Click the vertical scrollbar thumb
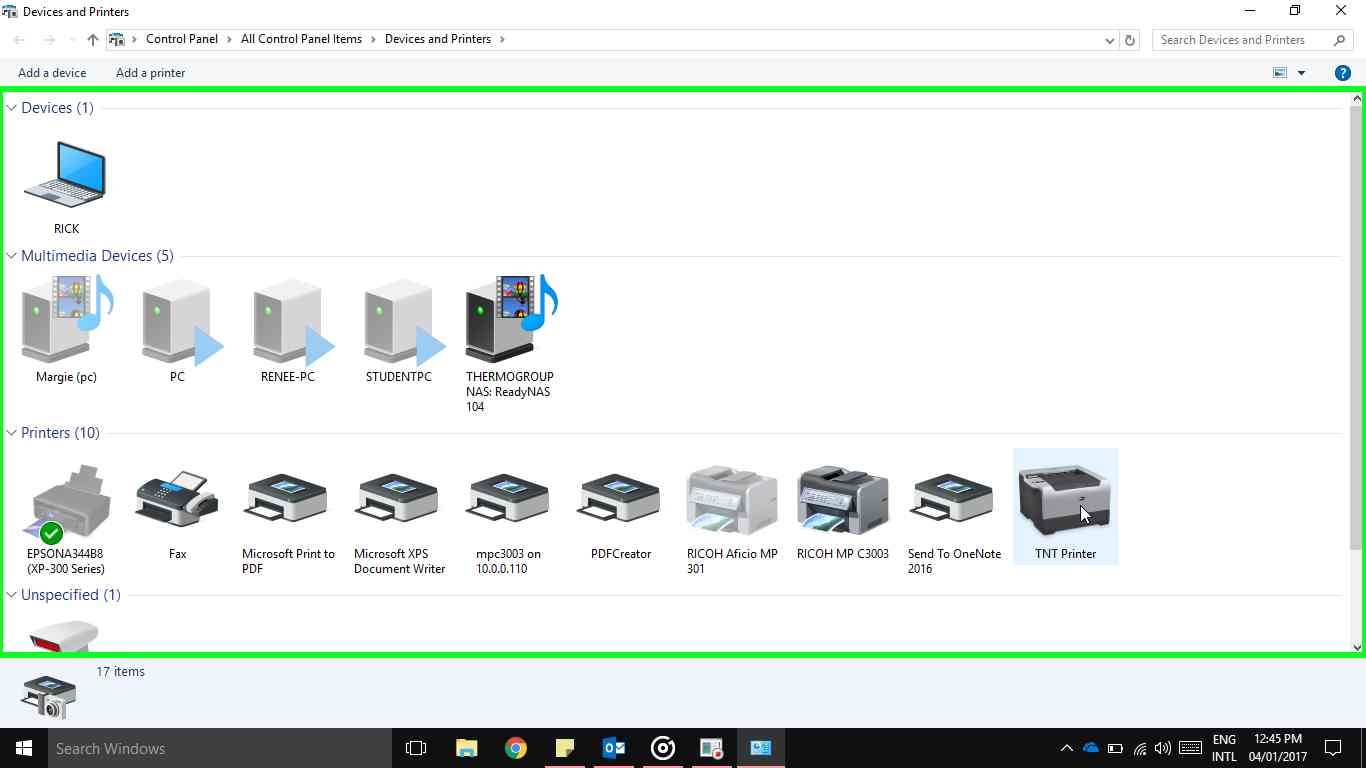 click(x=1357, y=327)
